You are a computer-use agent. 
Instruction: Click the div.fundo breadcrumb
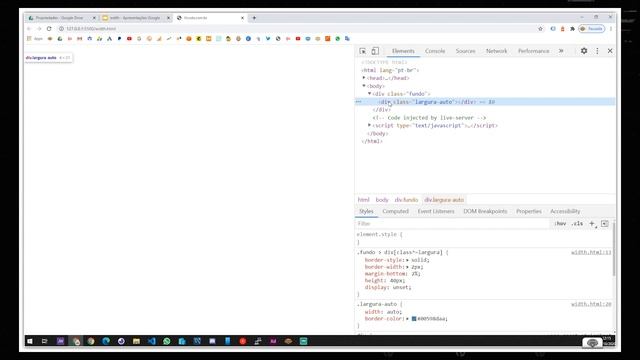coord(406,200)
